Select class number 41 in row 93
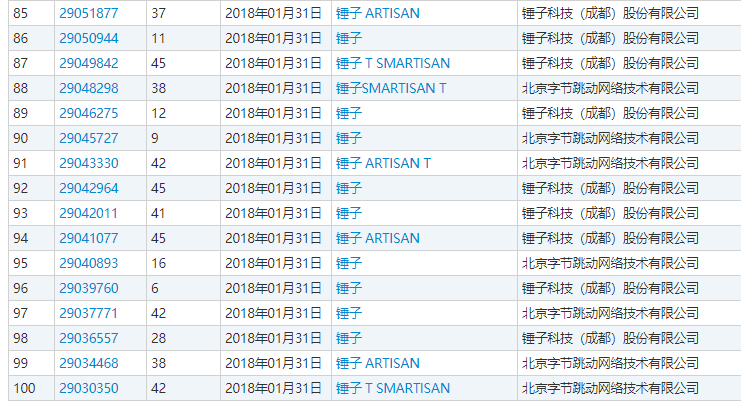 coord(158,214)
